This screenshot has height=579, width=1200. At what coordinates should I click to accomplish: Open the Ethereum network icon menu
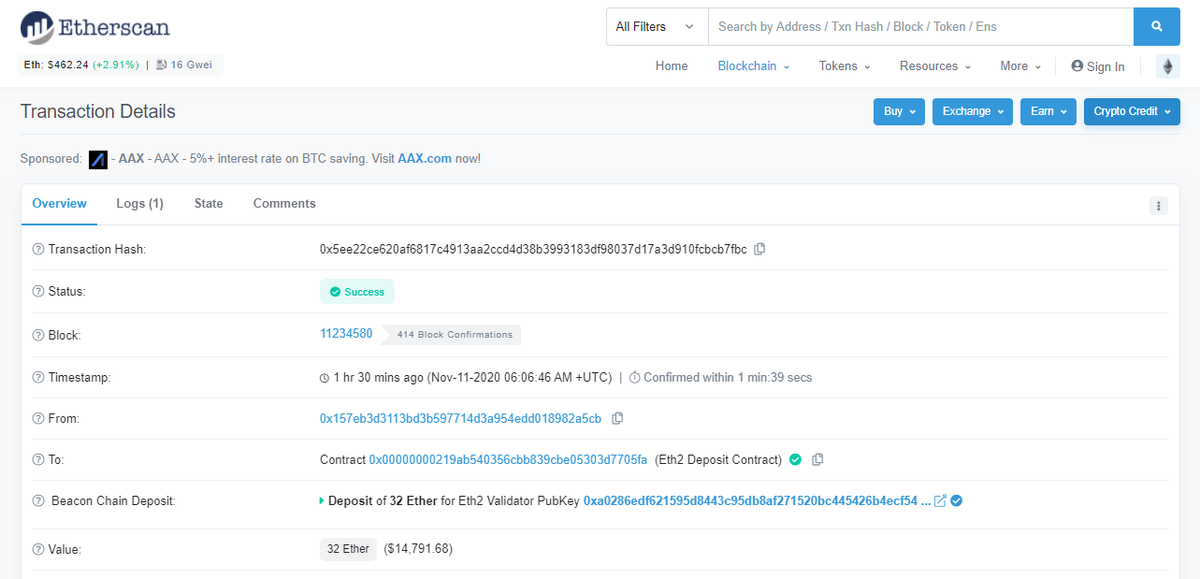[x=1168, y=66]
